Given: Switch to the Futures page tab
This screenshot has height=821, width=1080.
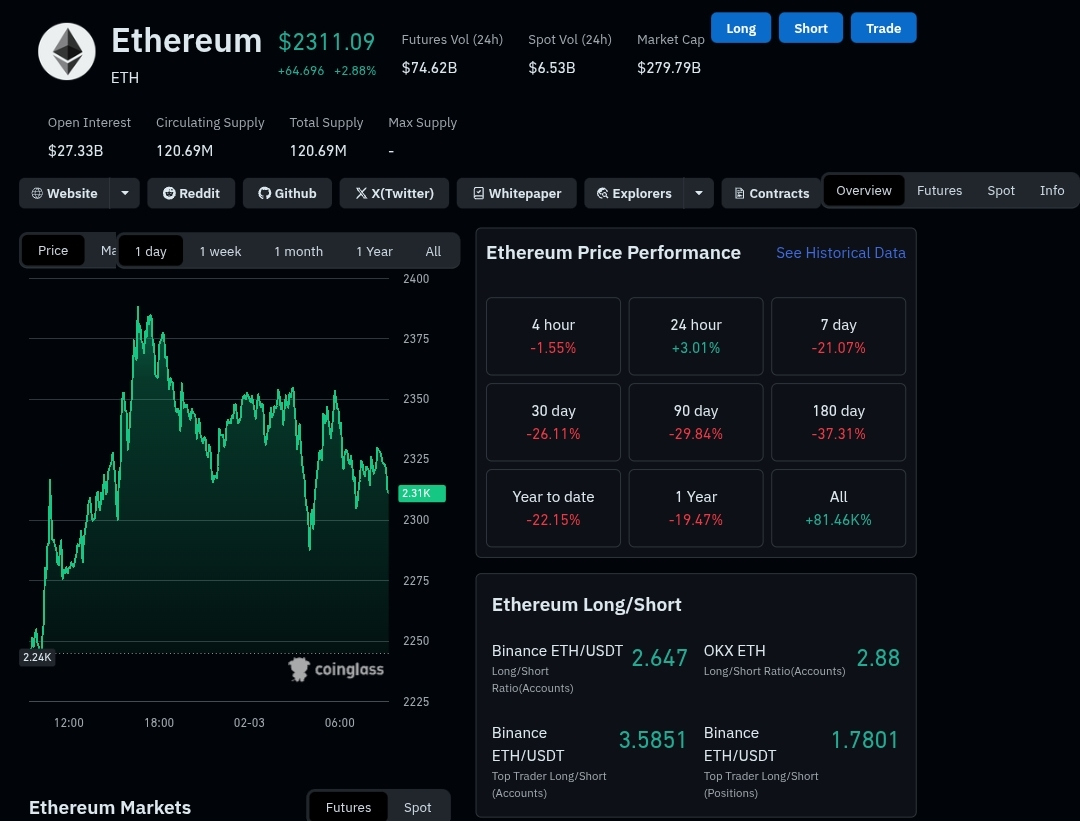Looking at the screenshot, I should tap(939, 191).
